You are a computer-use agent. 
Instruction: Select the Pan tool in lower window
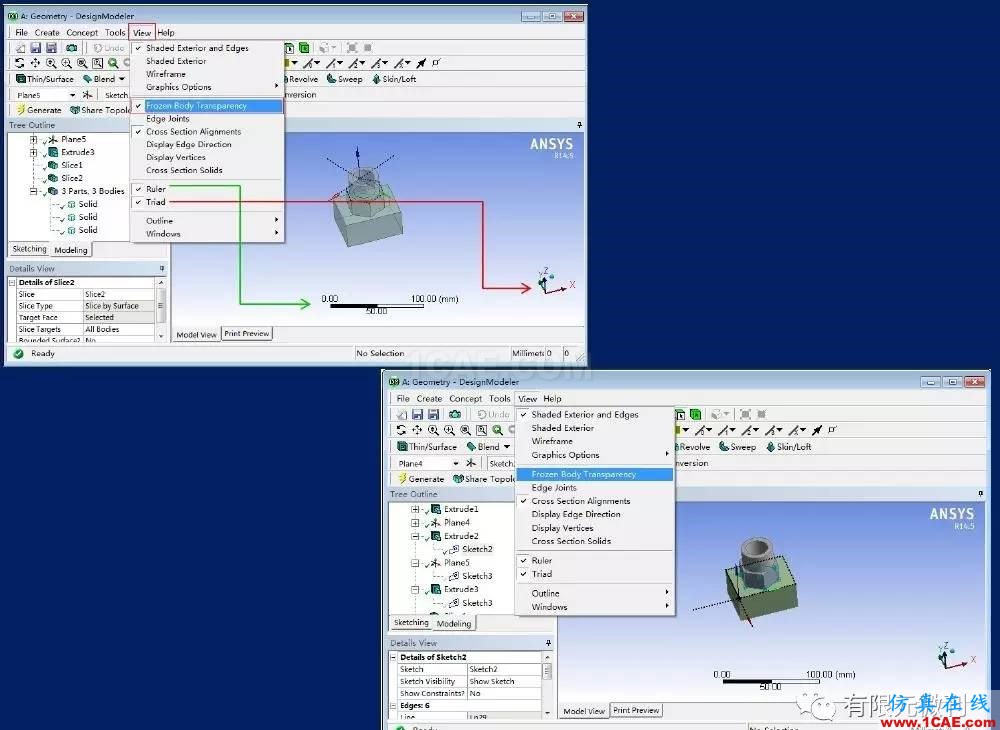coord(417,430)
